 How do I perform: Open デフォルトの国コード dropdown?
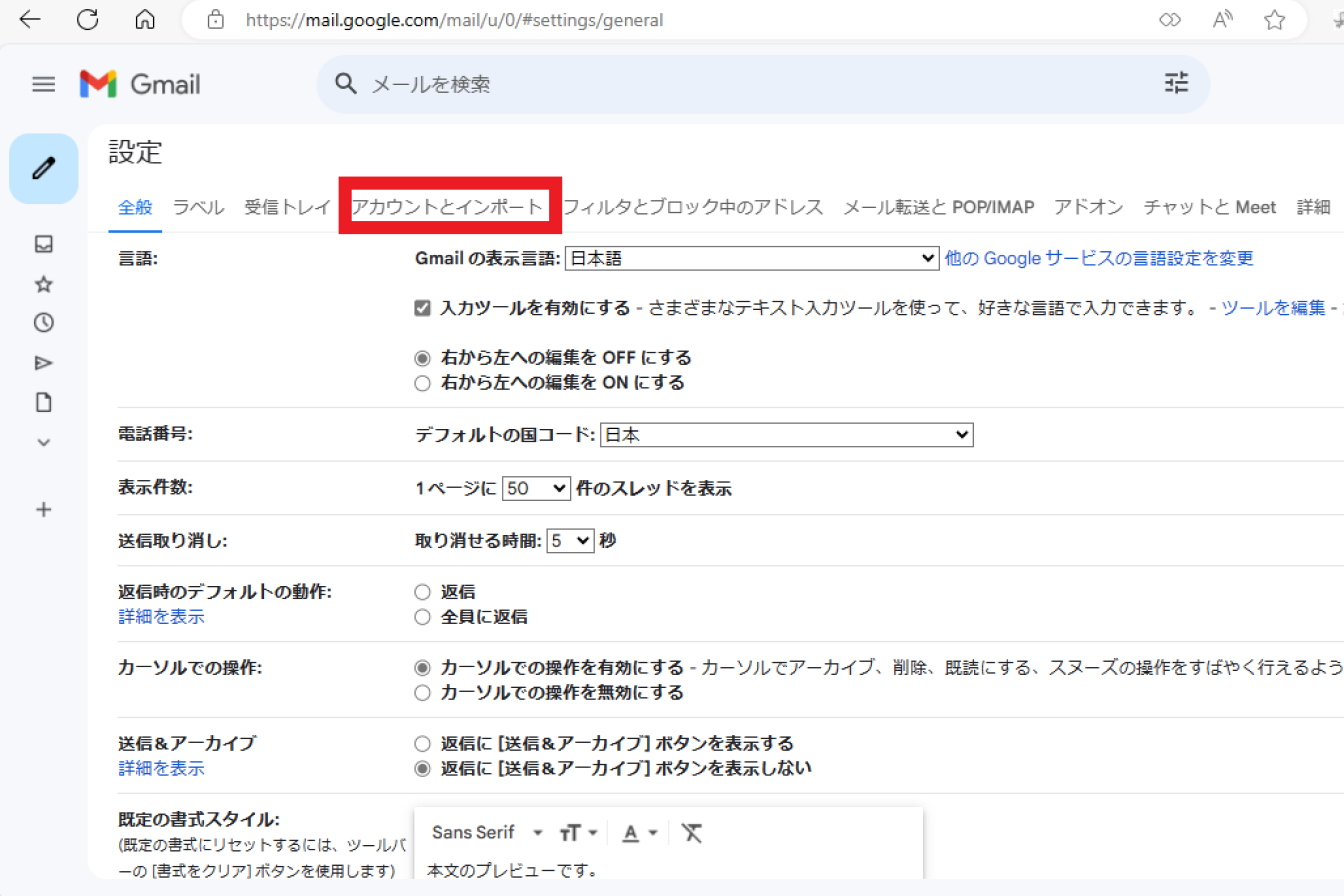786,435
